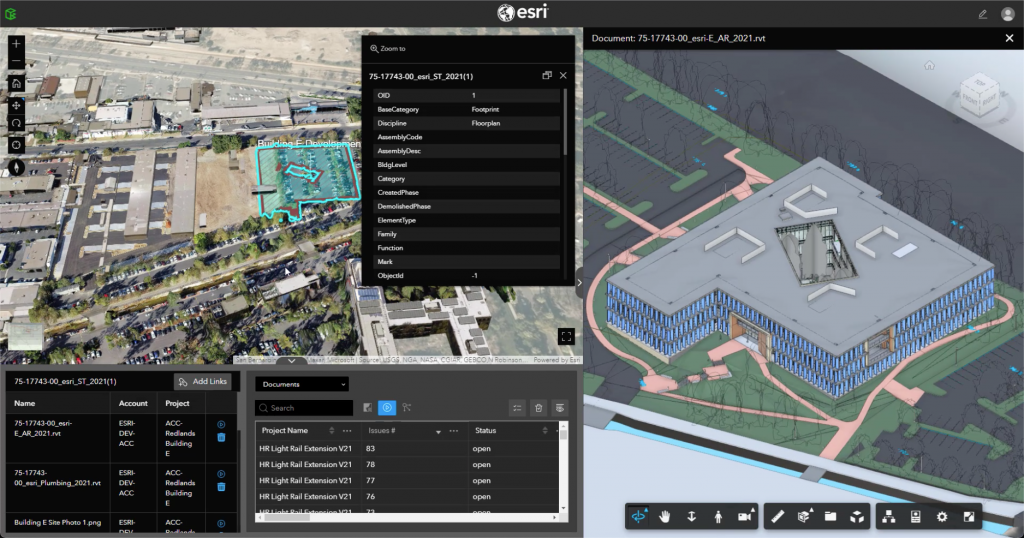Click the Search field in table panel
Screen dimensions: 1024x538
point(304,408)
